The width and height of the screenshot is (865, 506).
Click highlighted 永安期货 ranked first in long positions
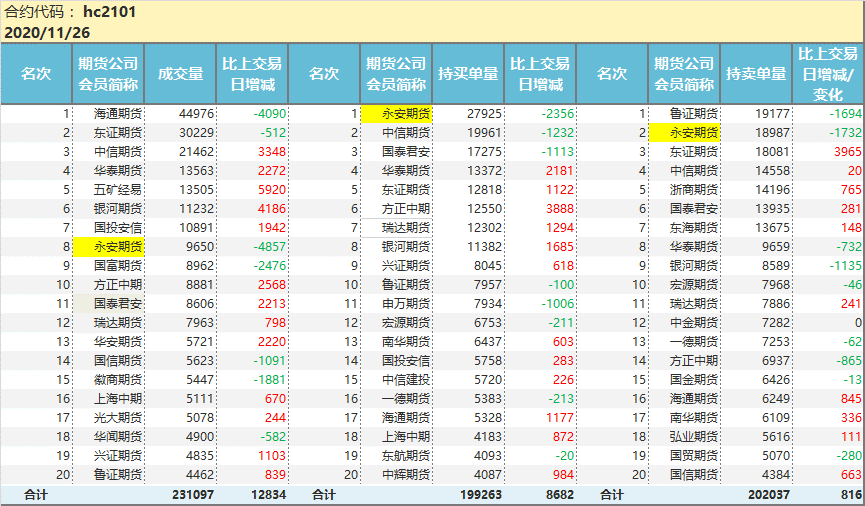point(397,114)
